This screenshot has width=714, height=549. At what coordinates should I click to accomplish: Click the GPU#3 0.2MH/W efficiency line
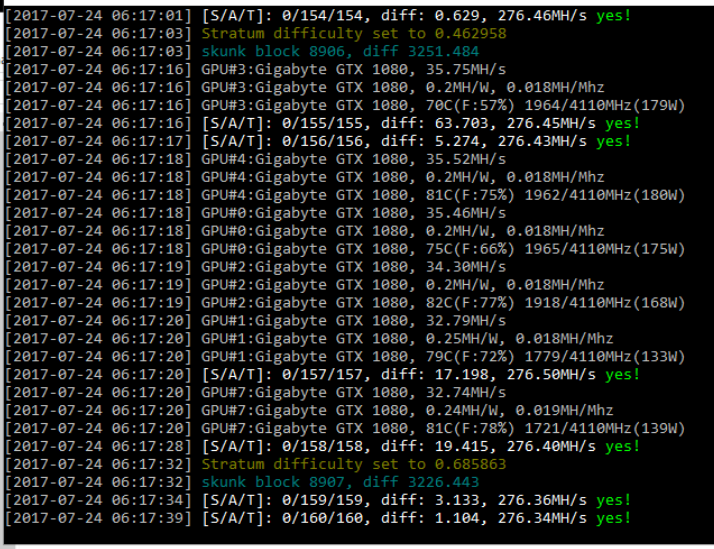tap(305, 87)
